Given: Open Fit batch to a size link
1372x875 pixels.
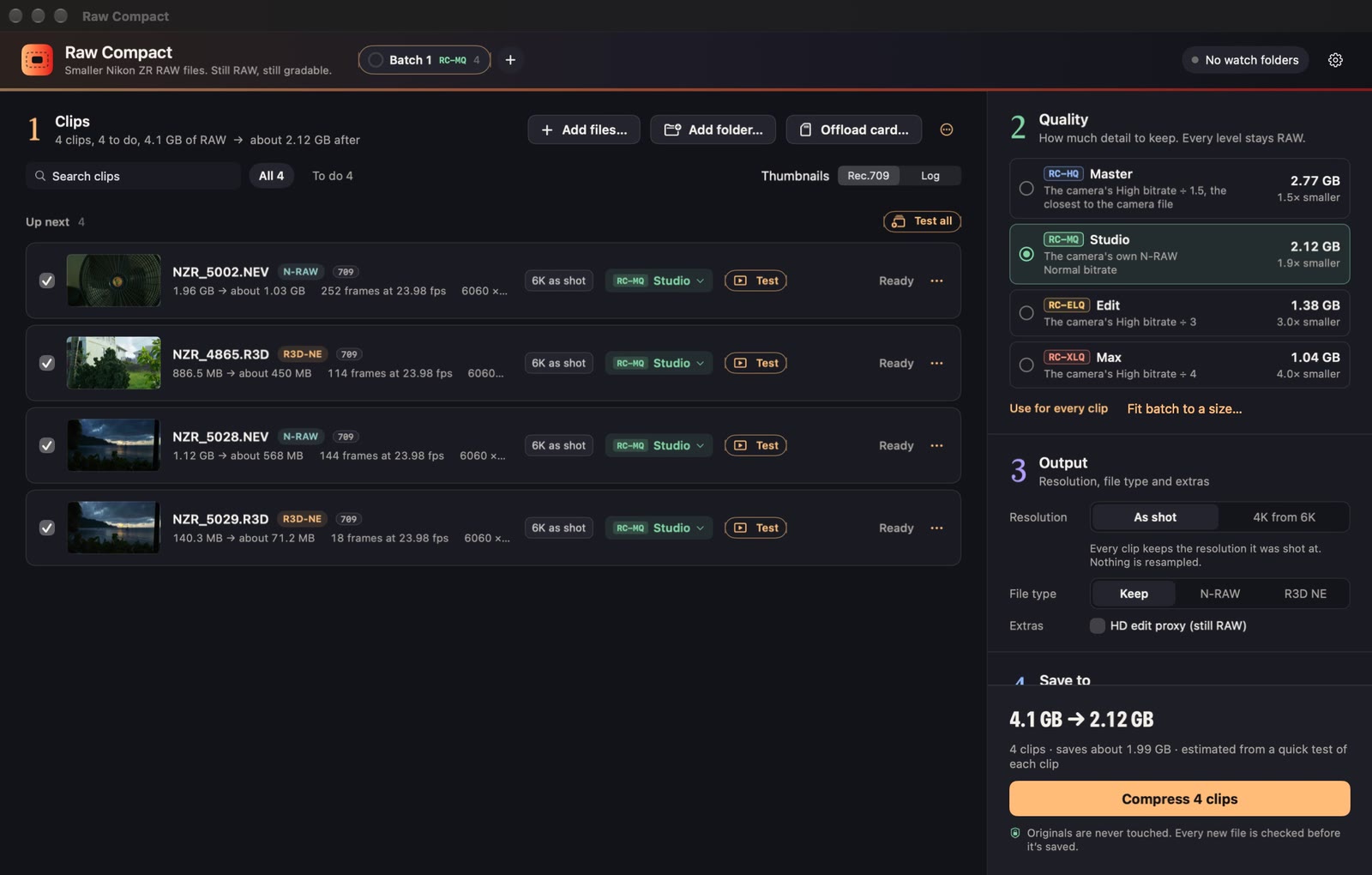Looking at the screenshot, I should click(x=1184, y=408).
